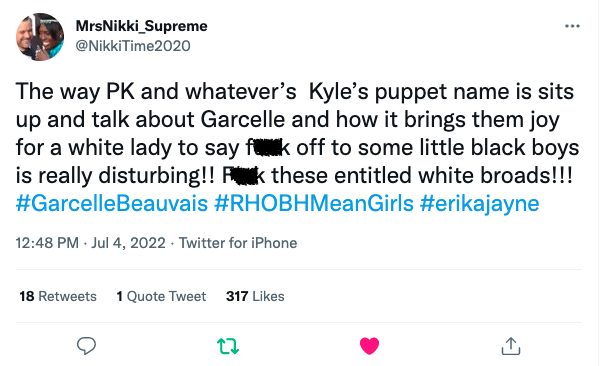Open the #RHOBHMeanGirls hashtag

(x=314, y=204)
